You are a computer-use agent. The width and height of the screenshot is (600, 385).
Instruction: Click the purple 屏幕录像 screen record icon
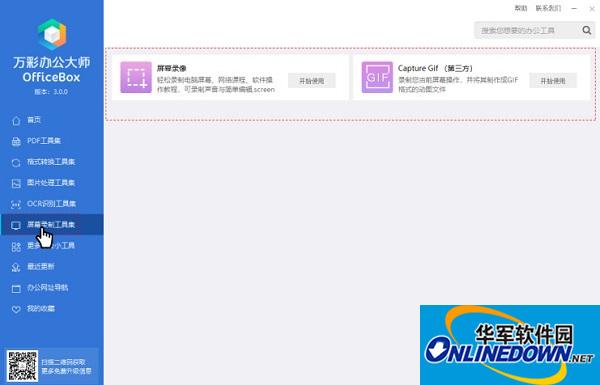click(x=136, y=77)
